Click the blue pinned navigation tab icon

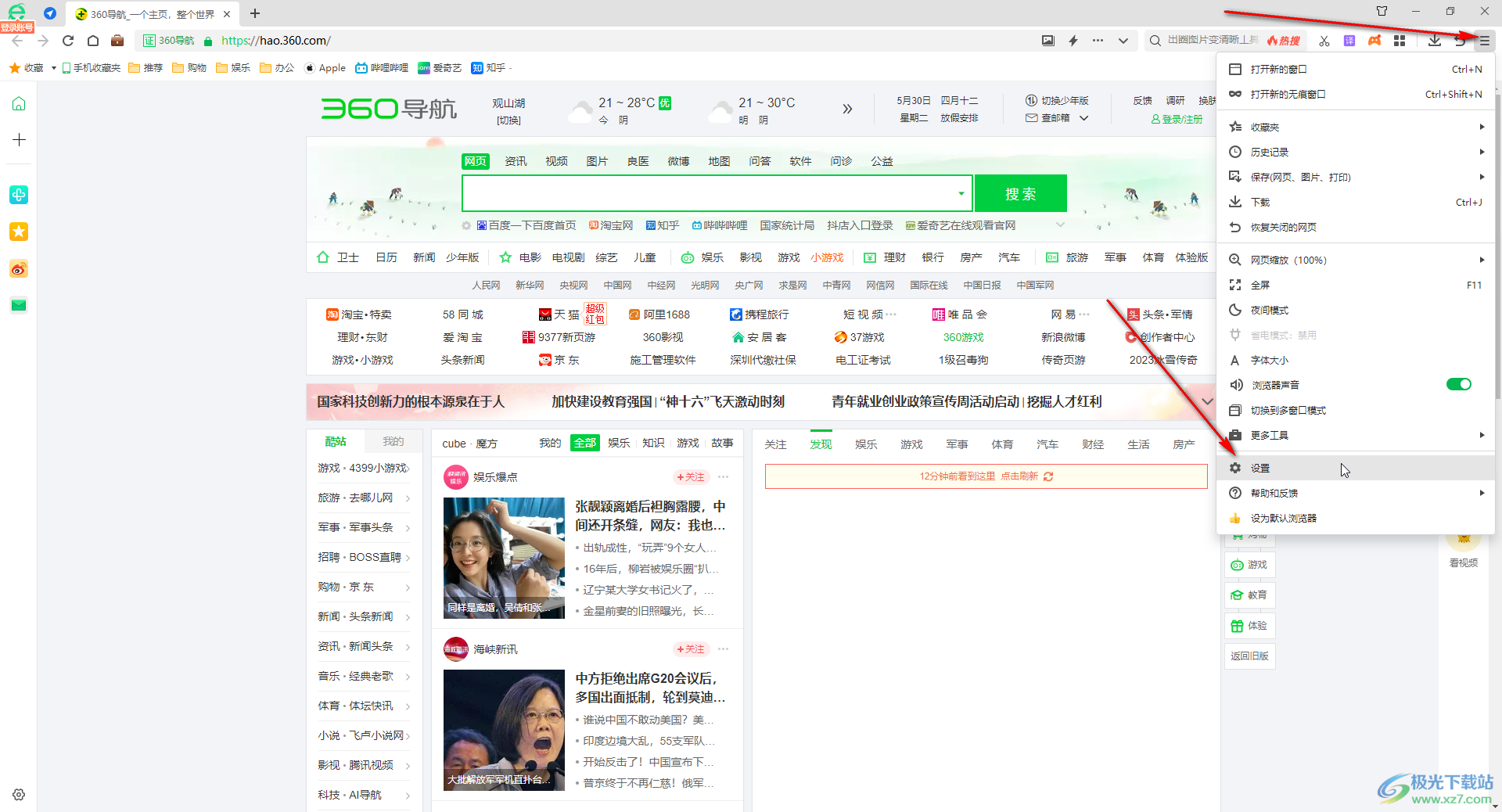(50, 13)
